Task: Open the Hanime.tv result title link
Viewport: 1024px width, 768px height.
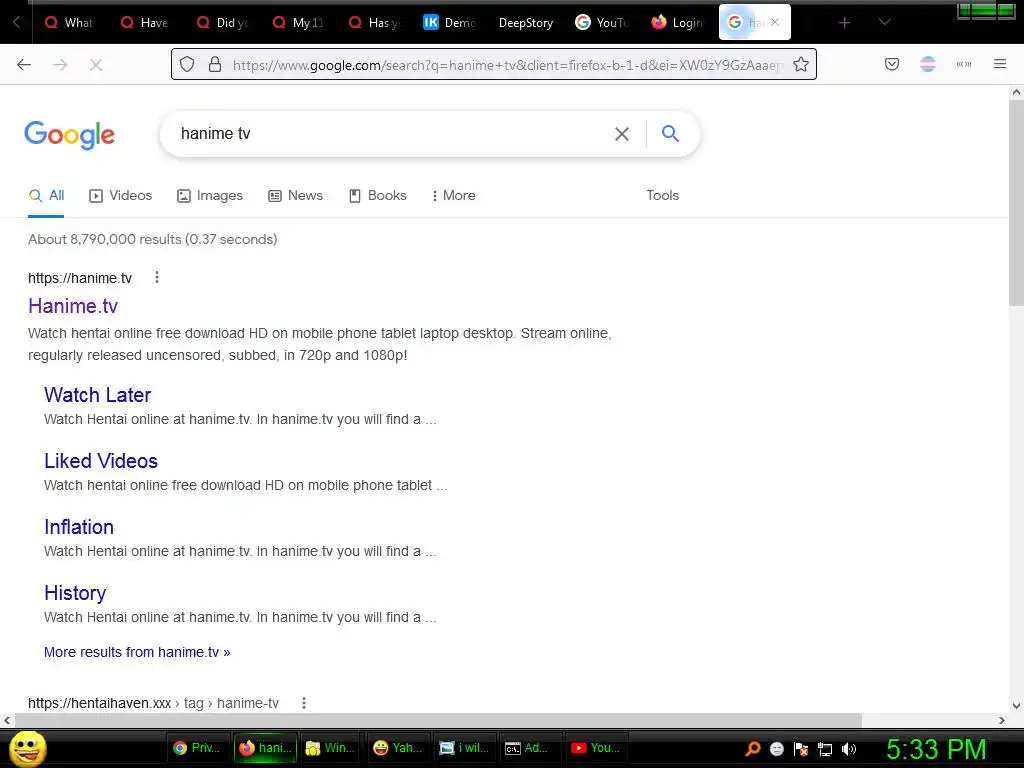Action: pos(73,306)
